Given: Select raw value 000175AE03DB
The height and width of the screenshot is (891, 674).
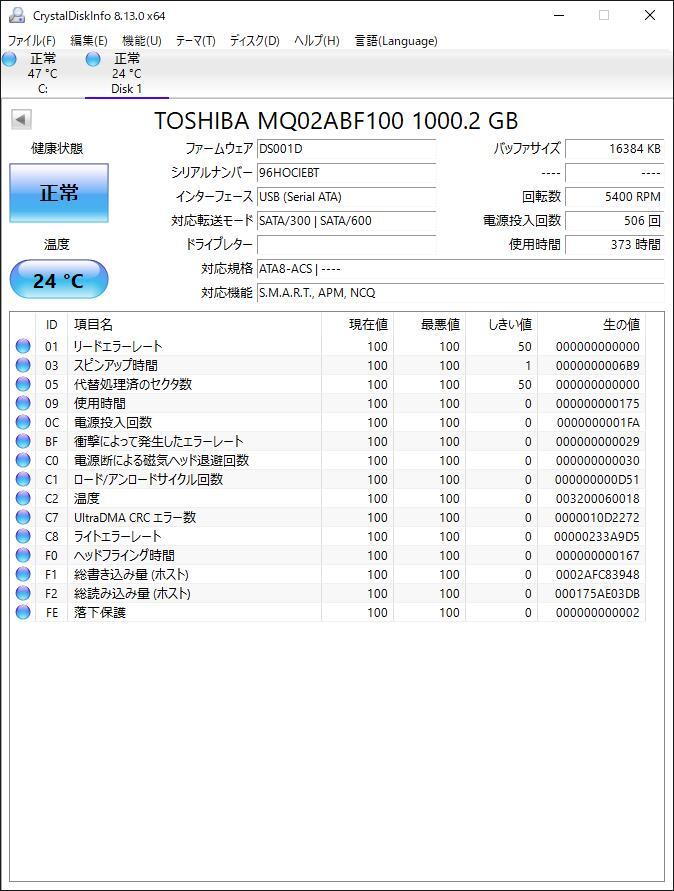Looking at the screenshot, I should point(597,594).
